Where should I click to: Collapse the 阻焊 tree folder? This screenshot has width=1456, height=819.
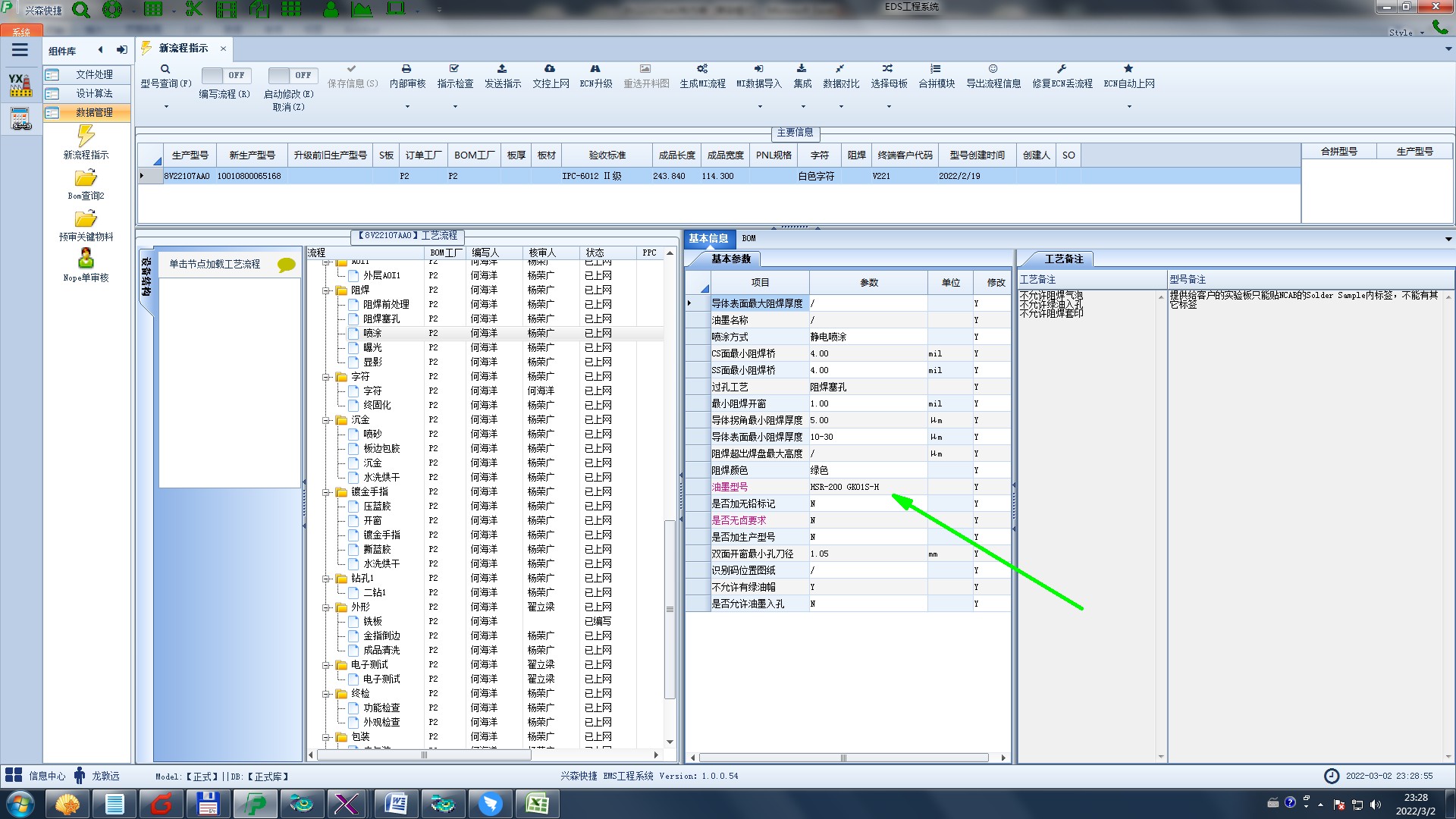[x=326, y=290]
